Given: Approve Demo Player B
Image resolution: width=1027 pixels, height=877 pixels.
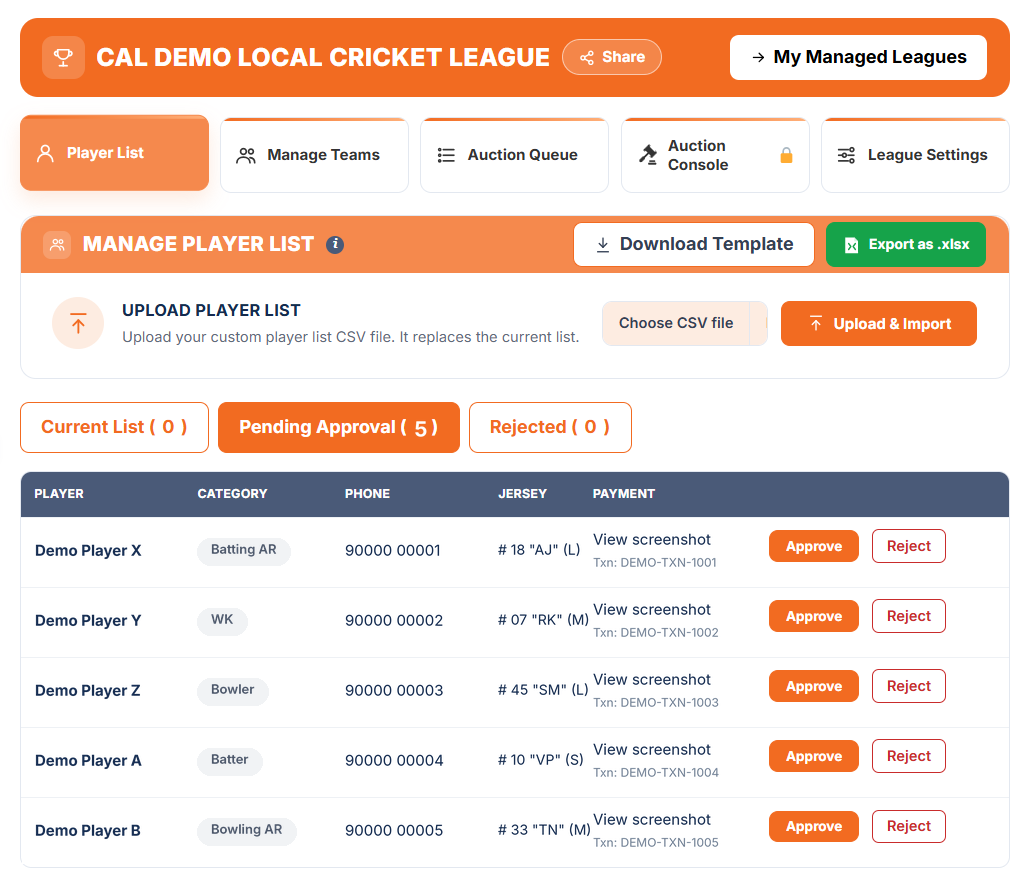Looking at the screenshot, I should [813, 827].
